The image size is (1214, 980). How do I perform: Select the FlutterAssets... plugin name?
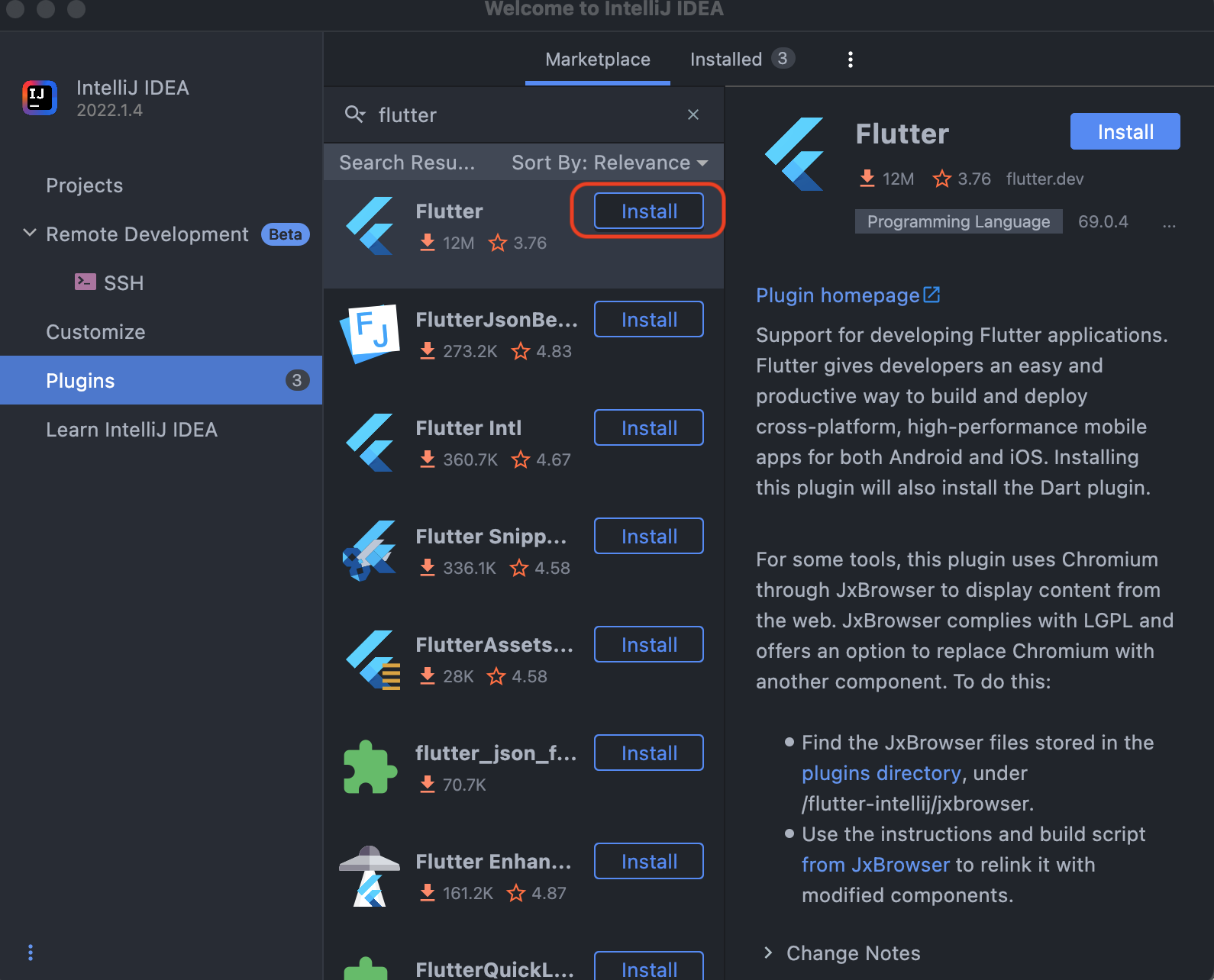pyautogui.click(x=494, y=645)
